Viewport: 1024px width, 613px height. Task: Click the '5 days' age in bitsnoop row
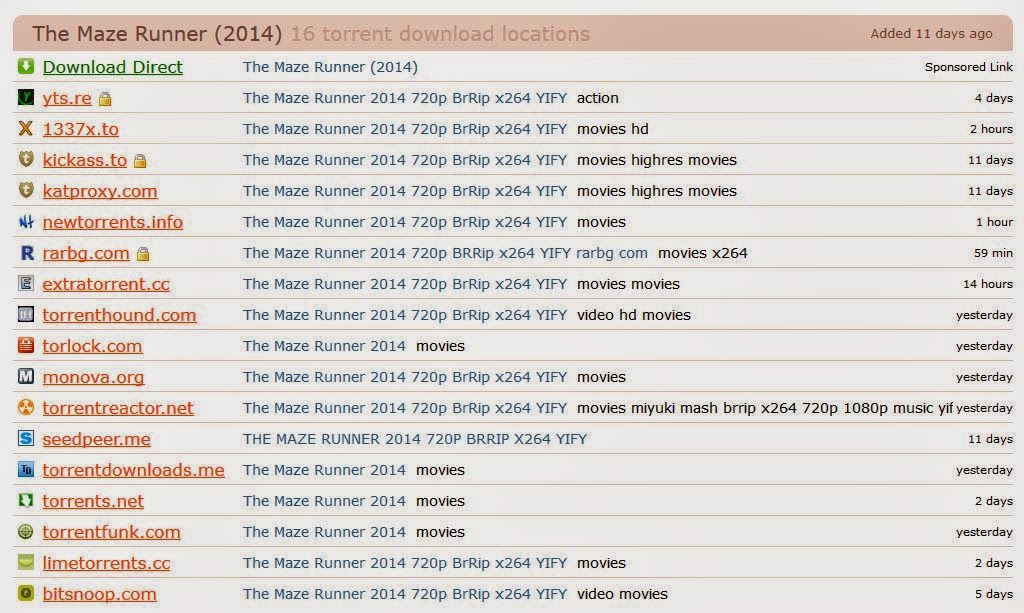tap(994, 594)
